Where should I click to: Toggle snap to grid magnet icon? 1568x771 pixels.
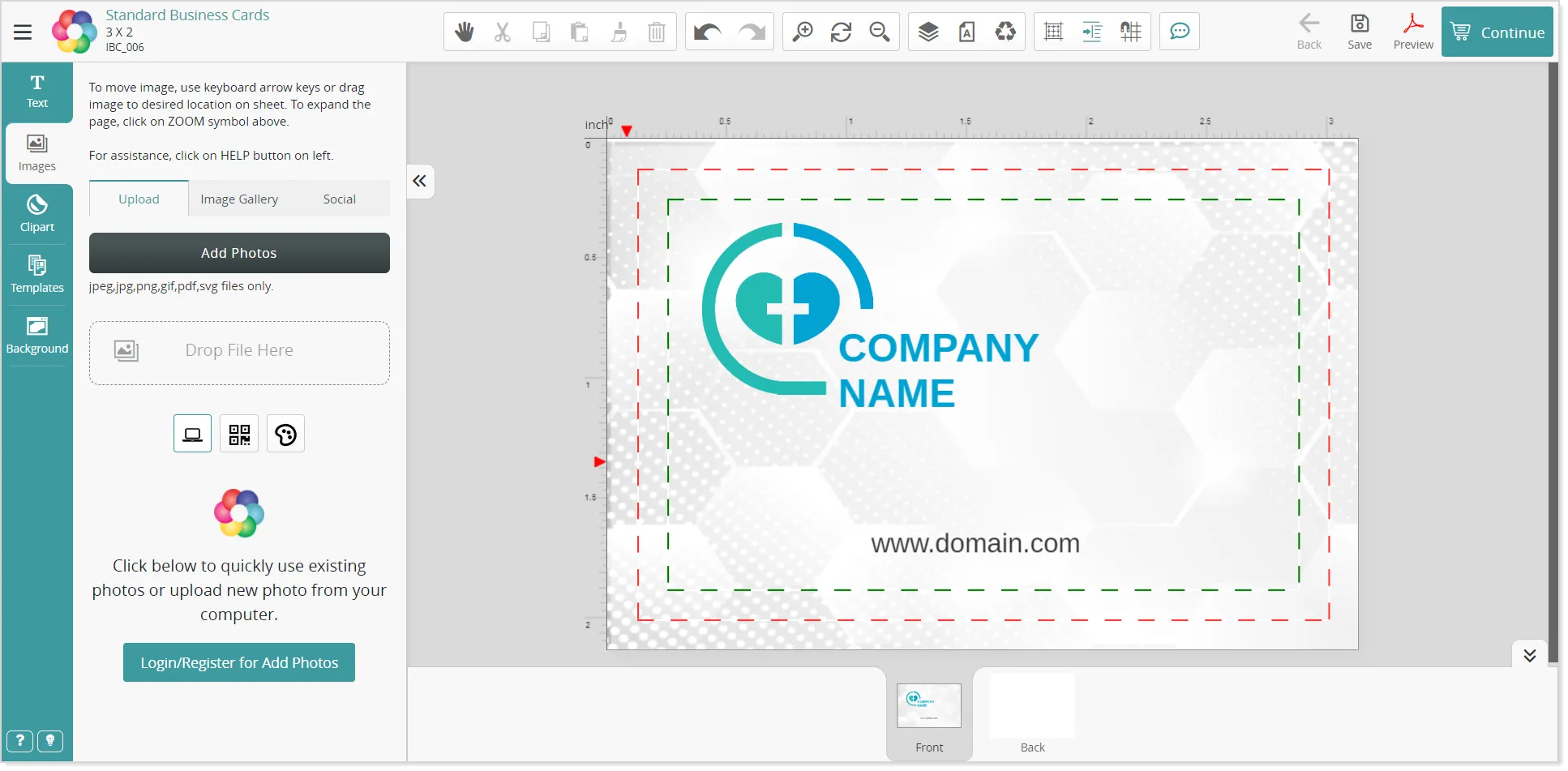coord(1131,32)
